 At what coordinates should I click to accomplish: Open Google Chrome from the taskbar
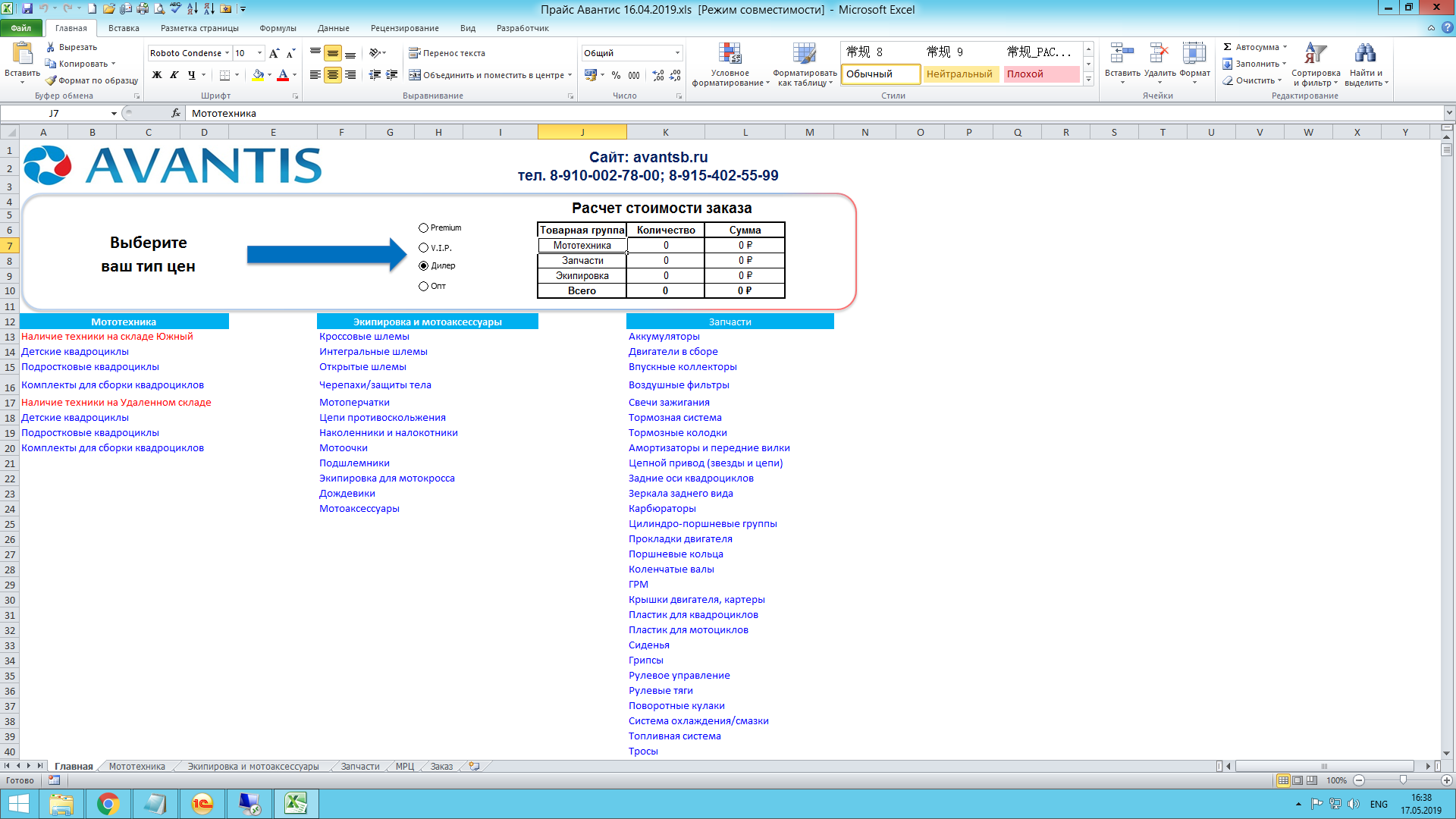108,804
